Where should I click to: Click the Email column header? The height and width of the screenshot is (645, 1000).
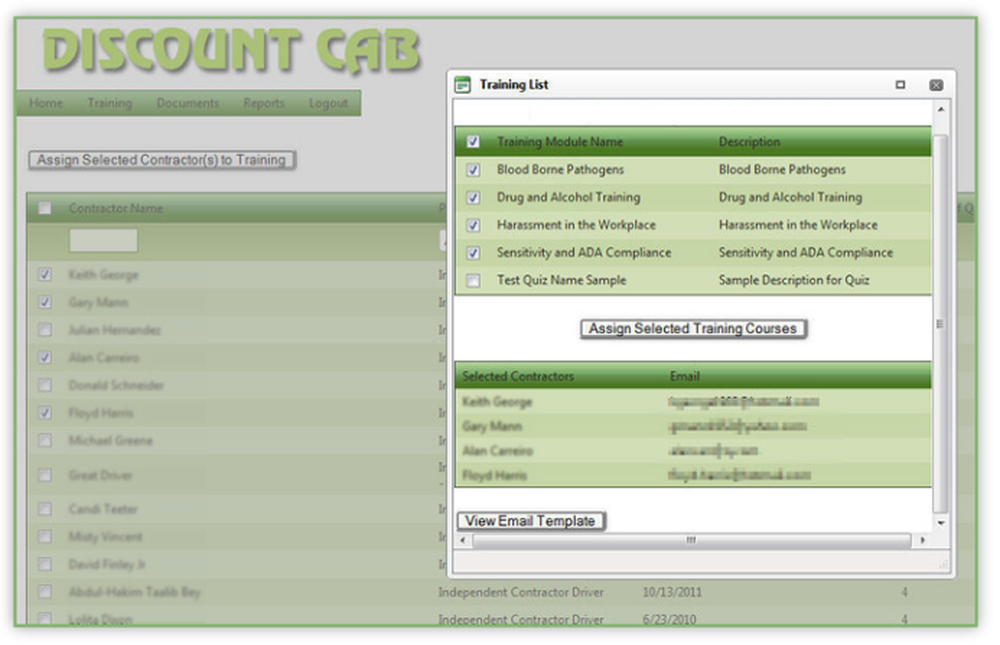coord(685,376)
